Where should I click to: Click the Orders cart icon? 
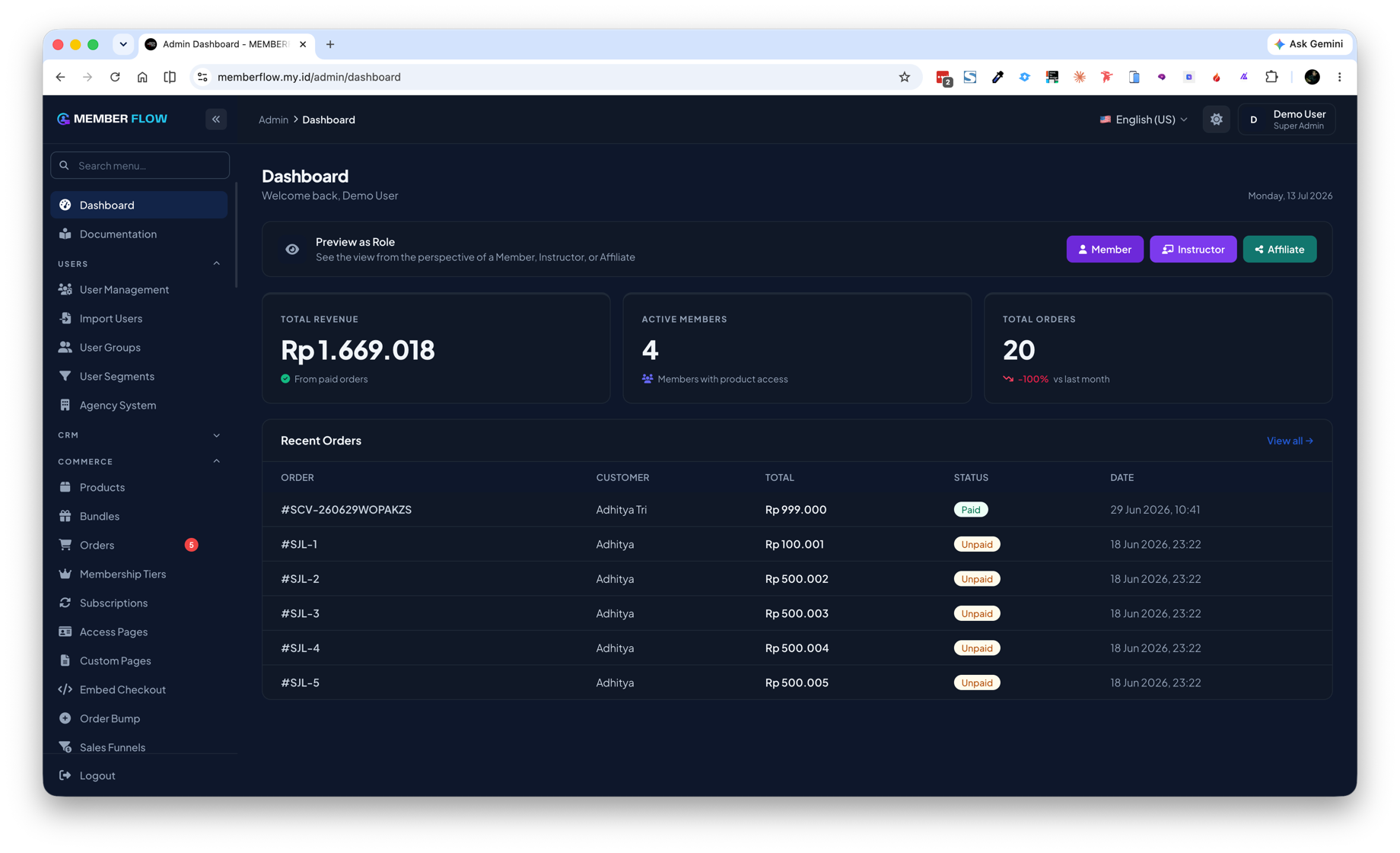click(x=65, y=545)
